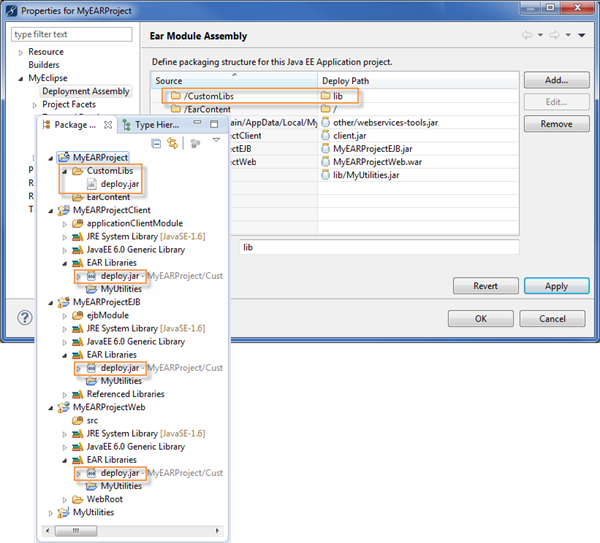This screenshot has width=600, height=543.
Task: Collapse the MyEARProject tree node
Action: coord(51,158)
